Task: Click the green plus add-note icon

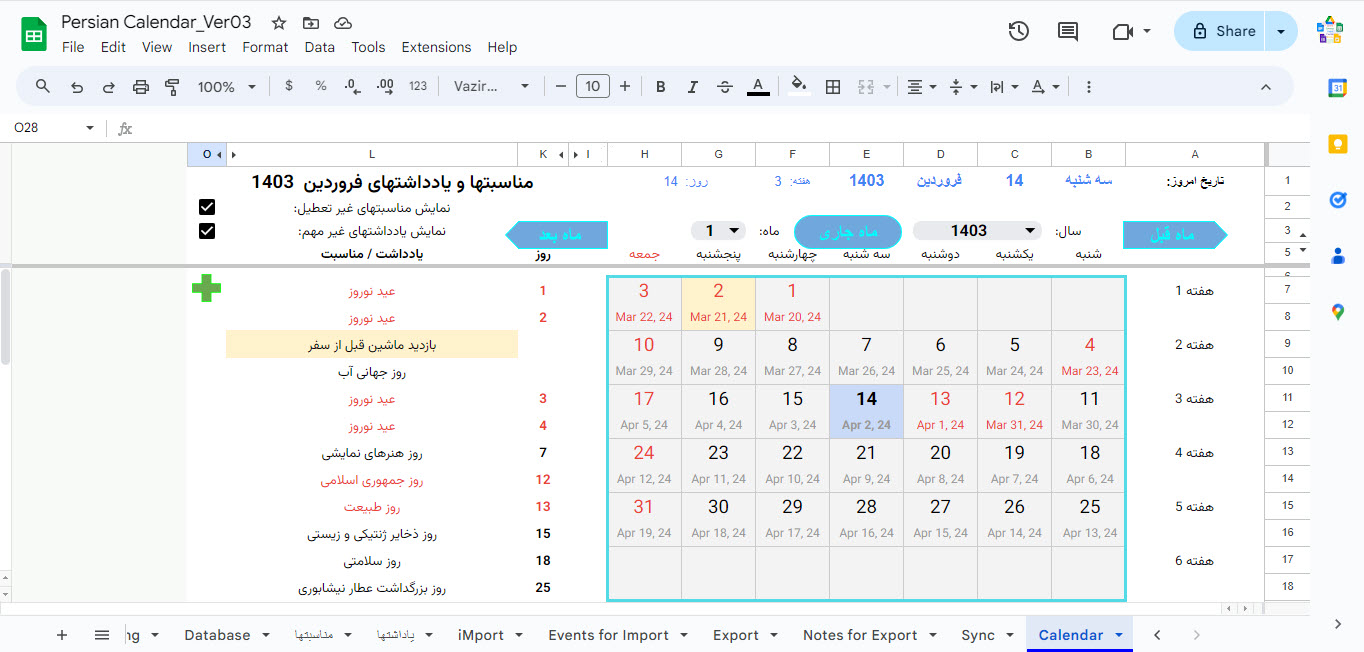Action: point(207,290)
